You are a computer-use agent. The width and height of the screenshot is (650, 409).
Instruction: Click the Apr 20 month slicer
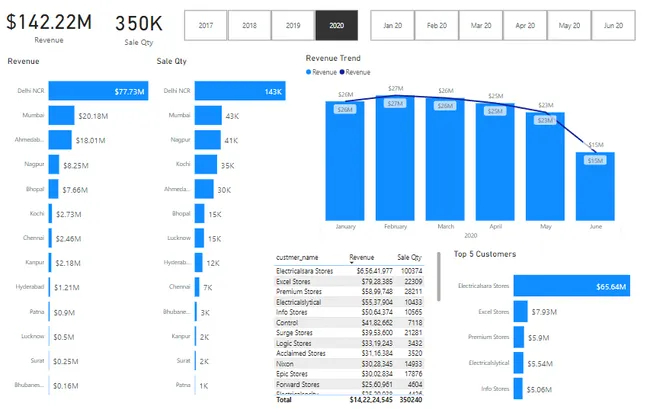(525, 25)
